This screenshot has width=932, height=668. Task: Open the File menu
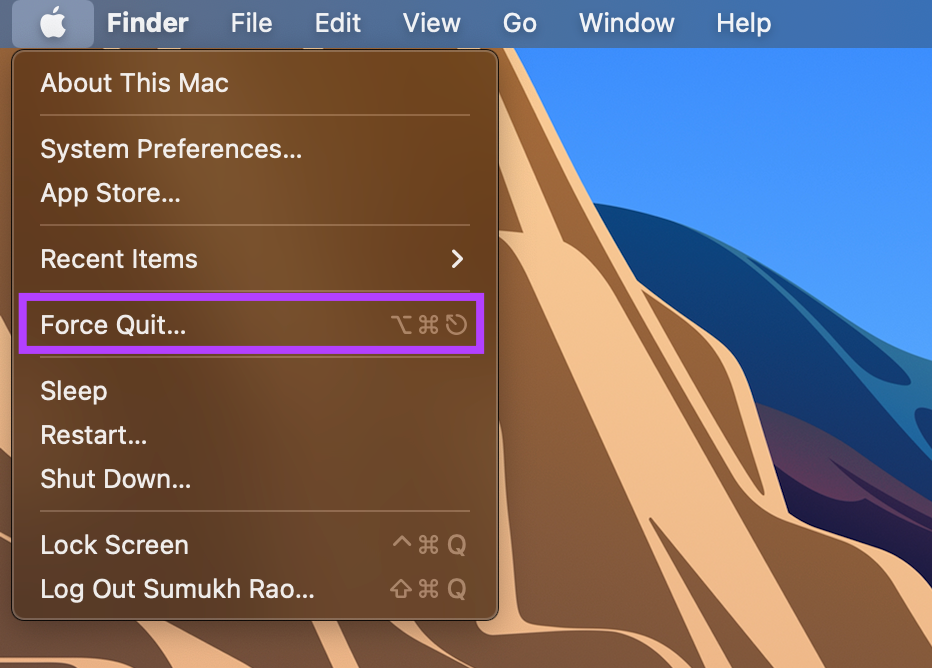[x=251, y=24]
